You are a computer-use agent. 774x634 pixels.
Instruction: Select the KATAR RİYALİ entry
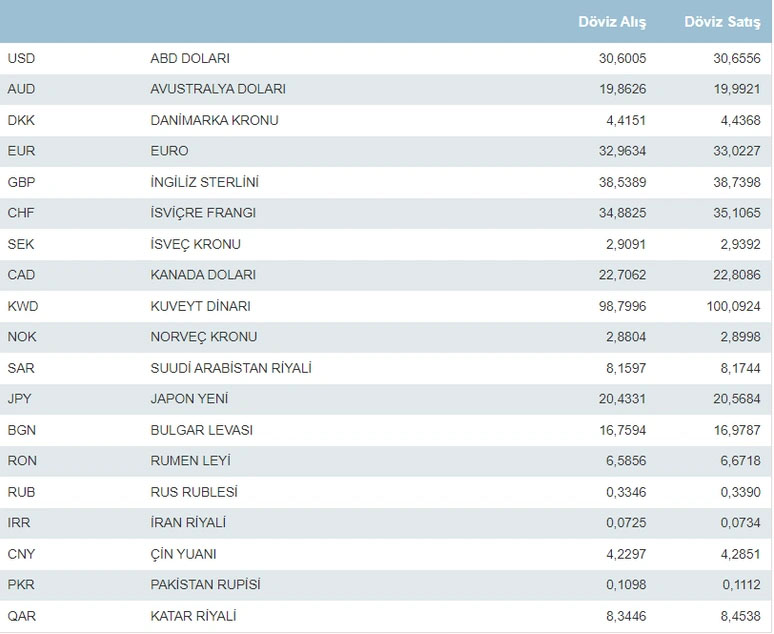(193, 616)
